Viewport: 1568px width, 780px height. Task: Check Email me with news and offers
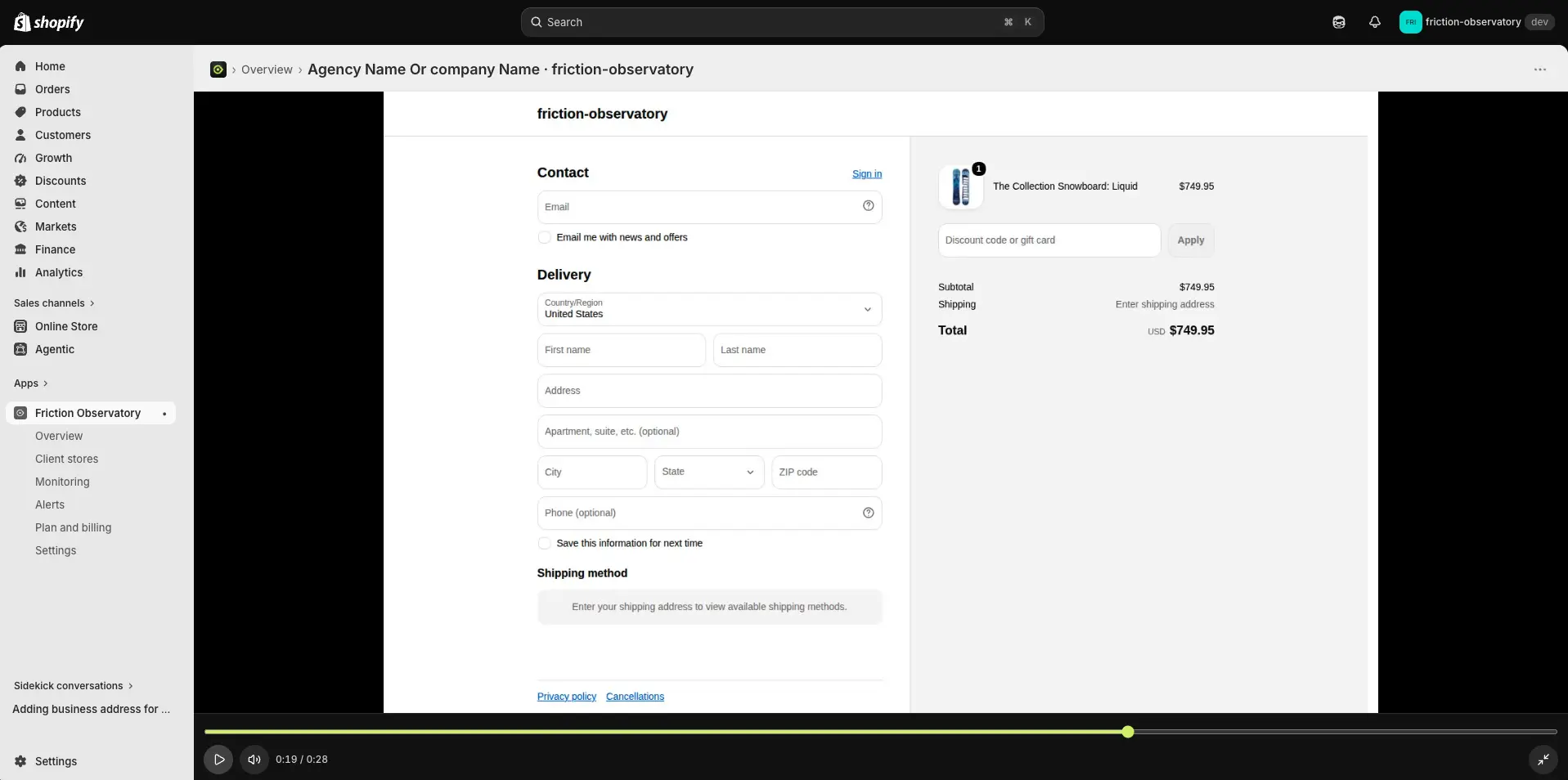(x=544, y=237)
